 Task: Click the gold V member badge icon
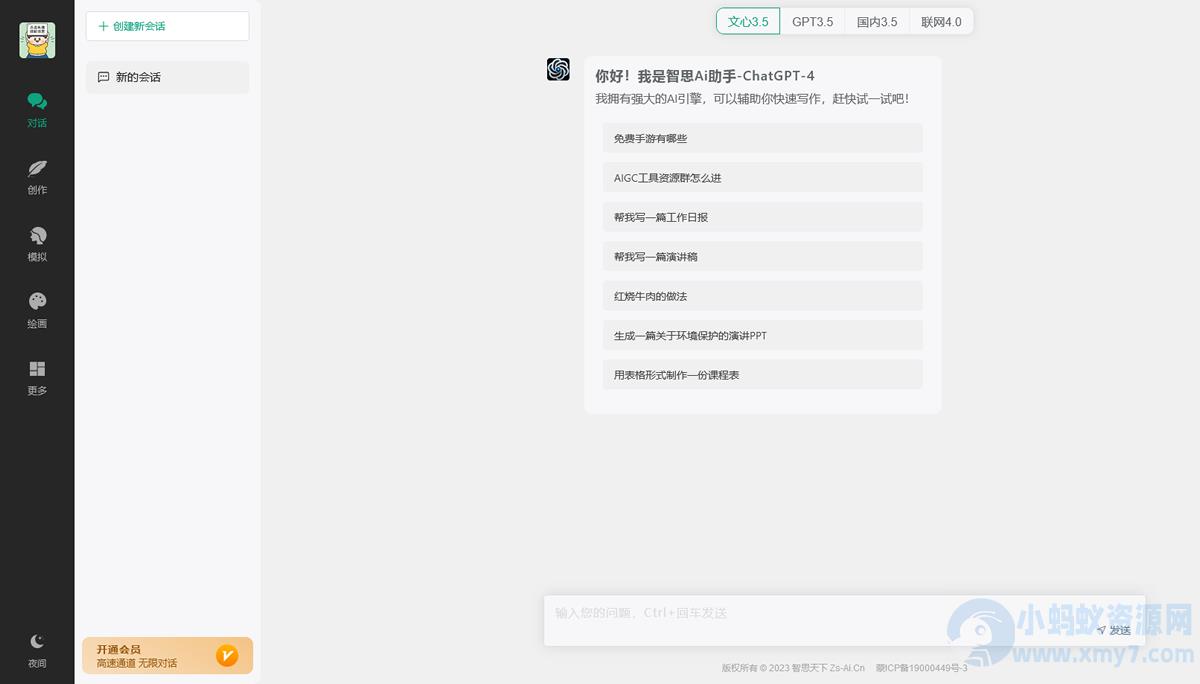(x=227, y=656)
